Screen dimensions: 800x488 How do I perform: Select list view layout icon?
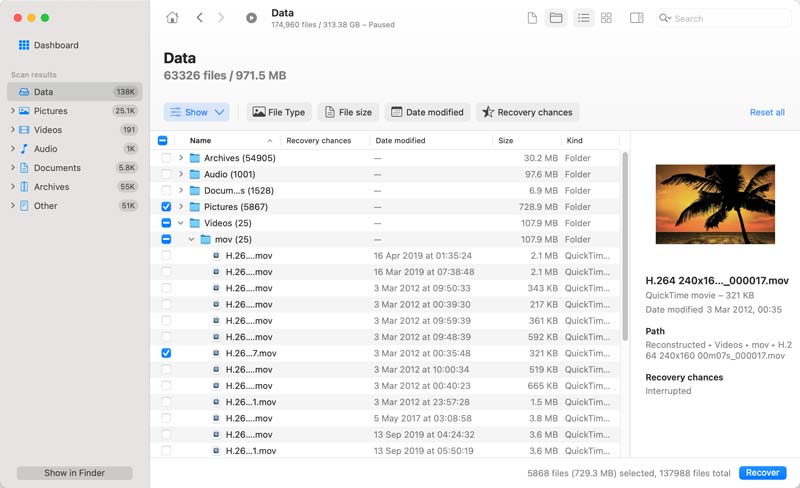[x=584, y=18]
